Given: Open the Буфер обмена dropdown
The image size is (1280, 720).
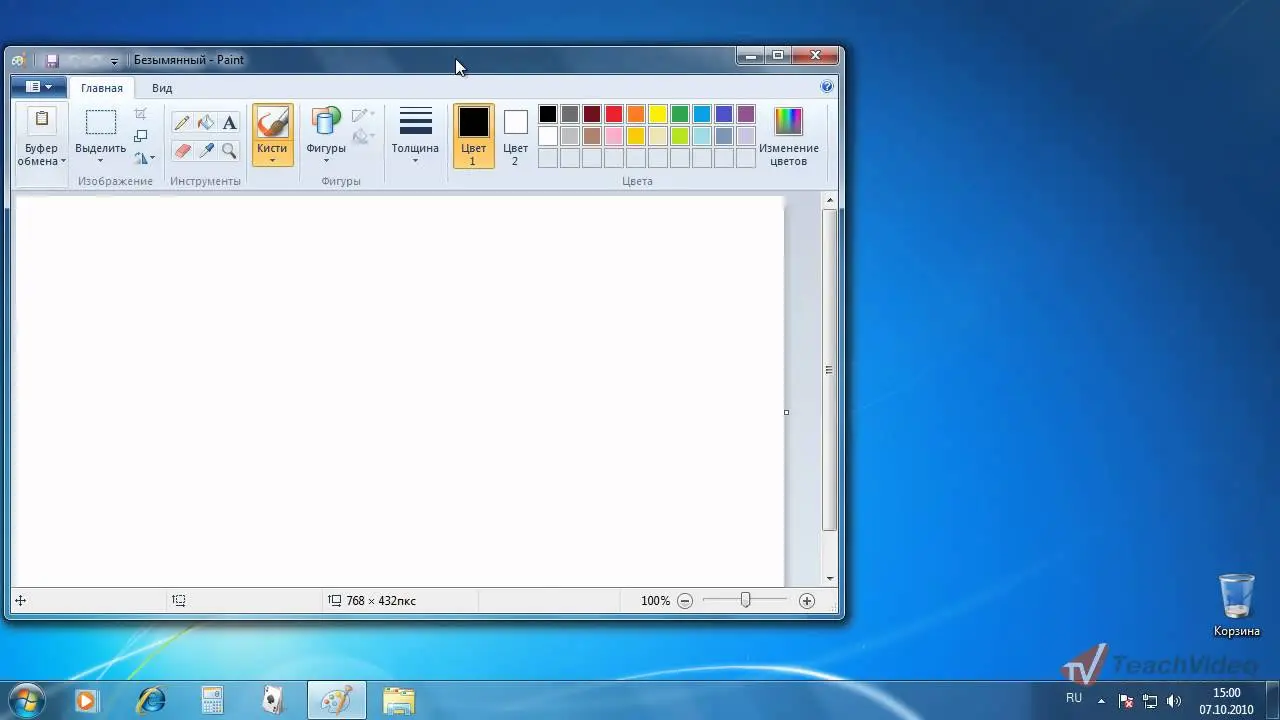Looking at the screenshot, I should pos(41,136).
